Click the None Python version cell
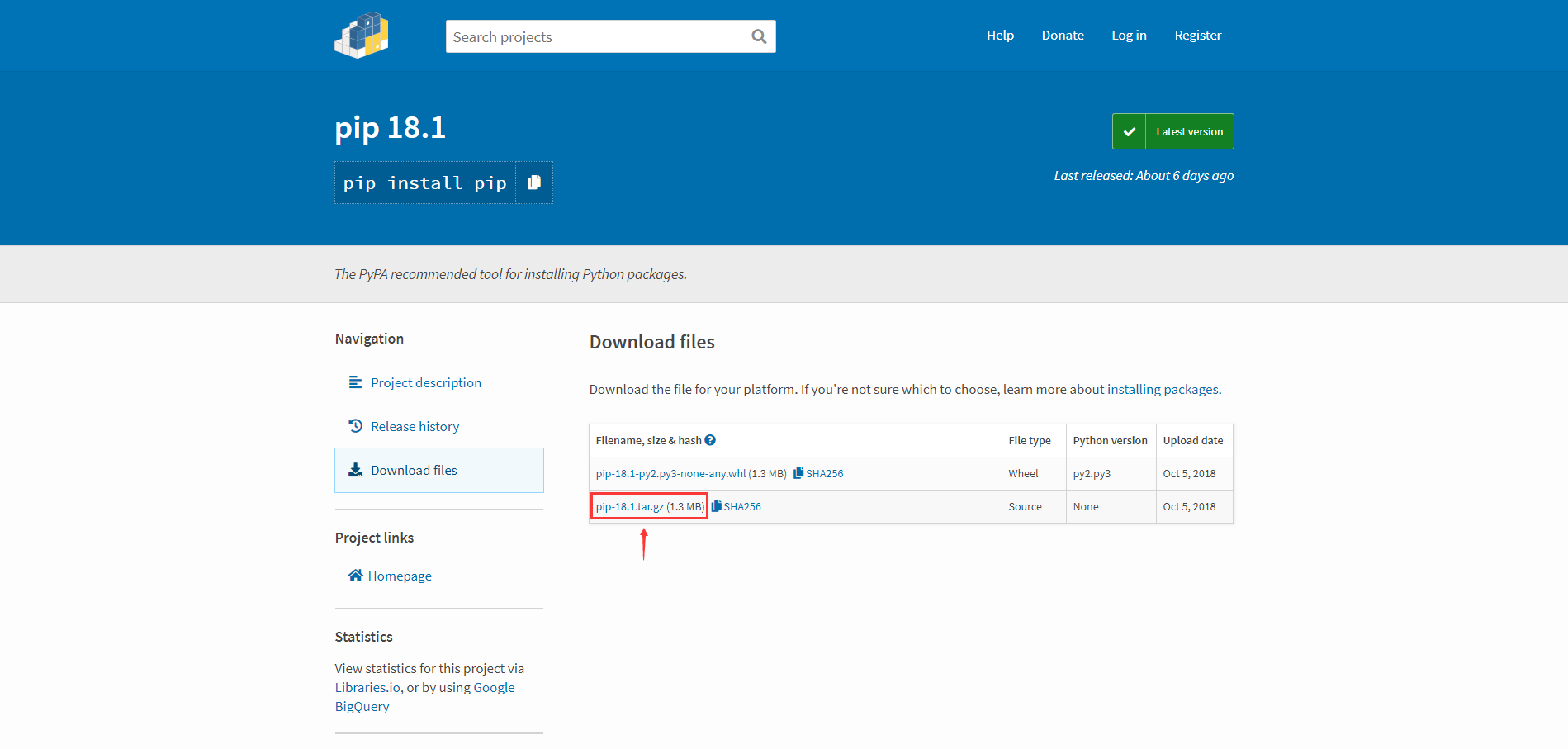The width and height of the screenshot is (1568, 749). 1086,506
